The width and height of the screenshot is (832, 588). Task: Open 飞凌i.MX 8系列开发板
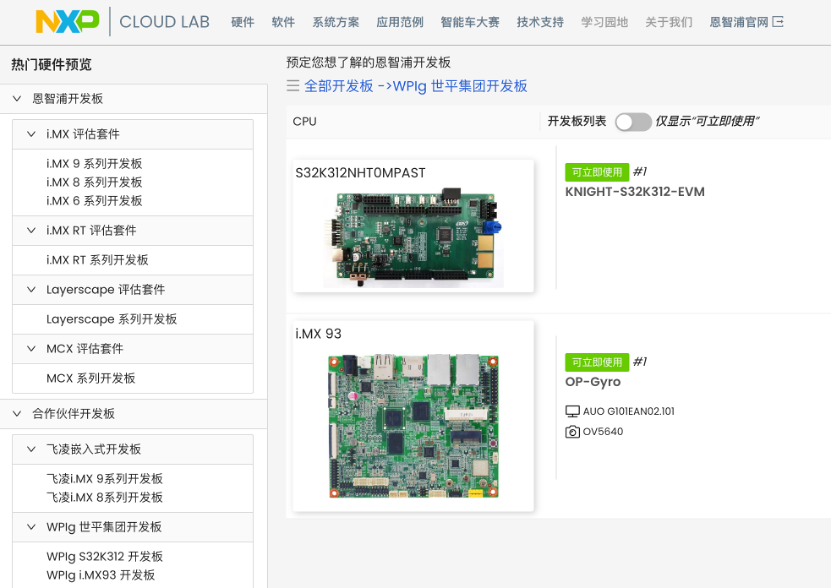[104, 497]
